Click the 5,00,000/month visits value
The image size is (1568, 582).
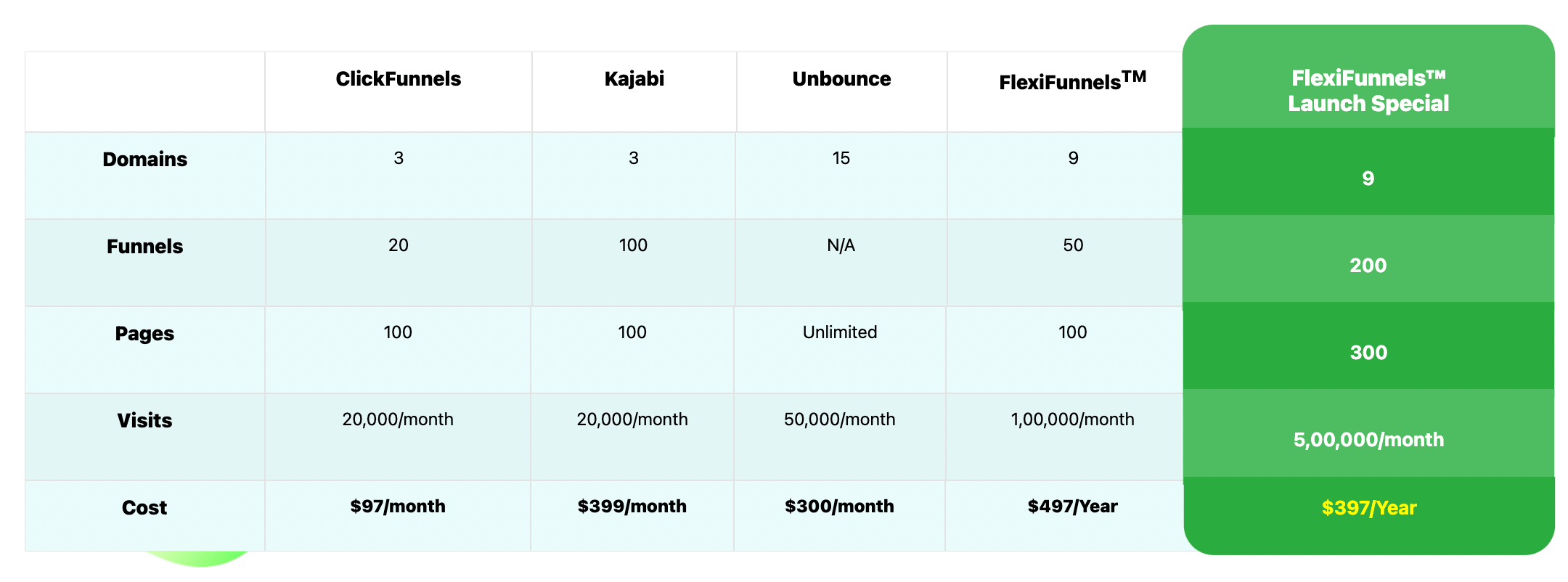tap(1368, 440)
